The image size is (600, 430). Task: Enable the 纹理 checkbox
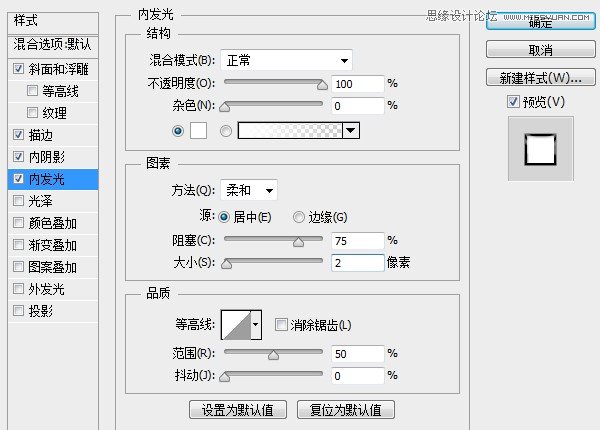33,112
